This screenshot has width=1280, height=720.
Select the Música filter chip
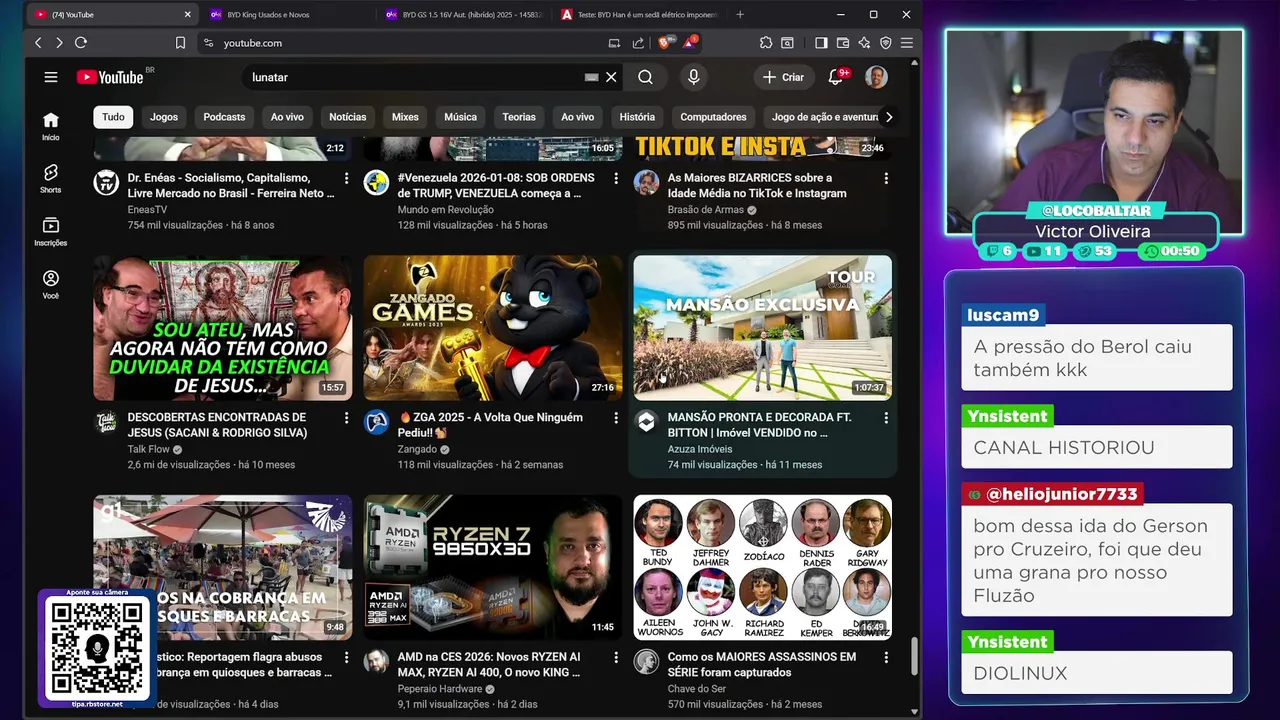click(x=460, y=117)
